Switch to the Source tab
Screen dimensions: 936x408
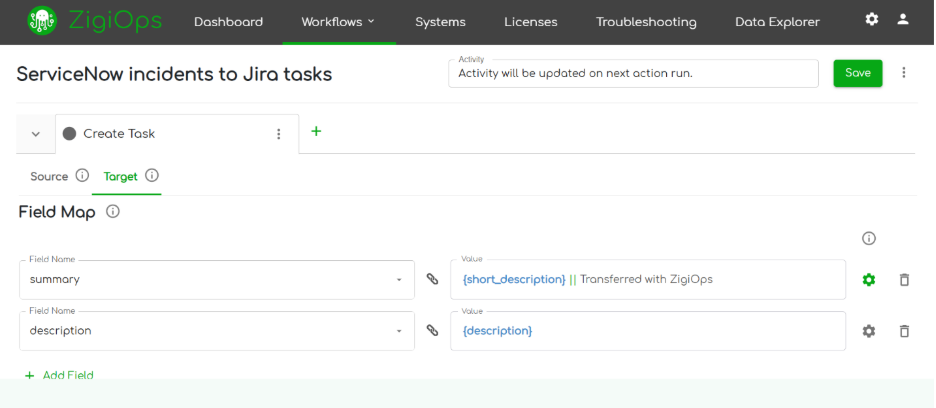(49, 176)
